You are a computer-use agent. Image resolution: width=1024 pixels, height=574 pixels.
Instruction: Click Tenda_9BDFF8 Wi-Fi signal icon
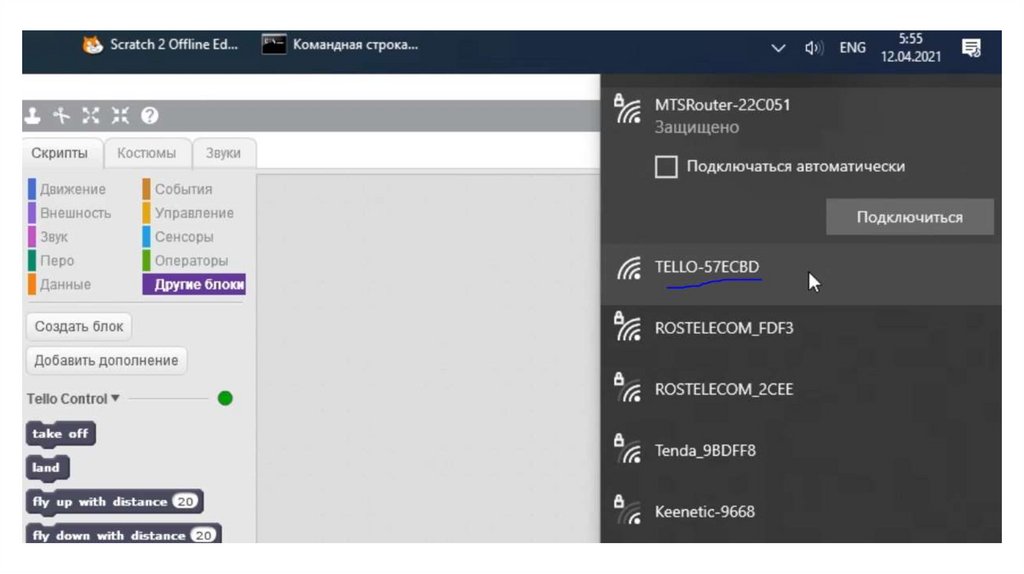(628, 449)
